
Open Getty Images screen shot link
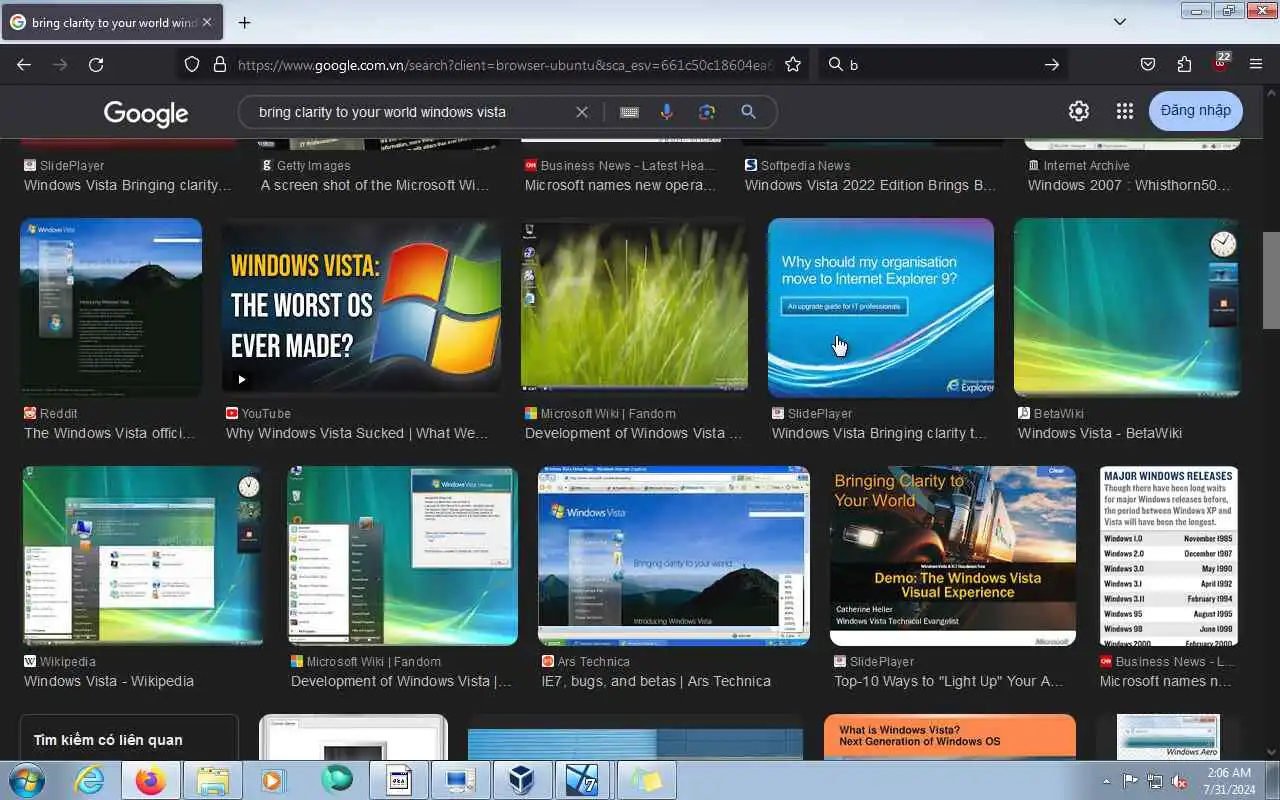click(x=375, y=185)
